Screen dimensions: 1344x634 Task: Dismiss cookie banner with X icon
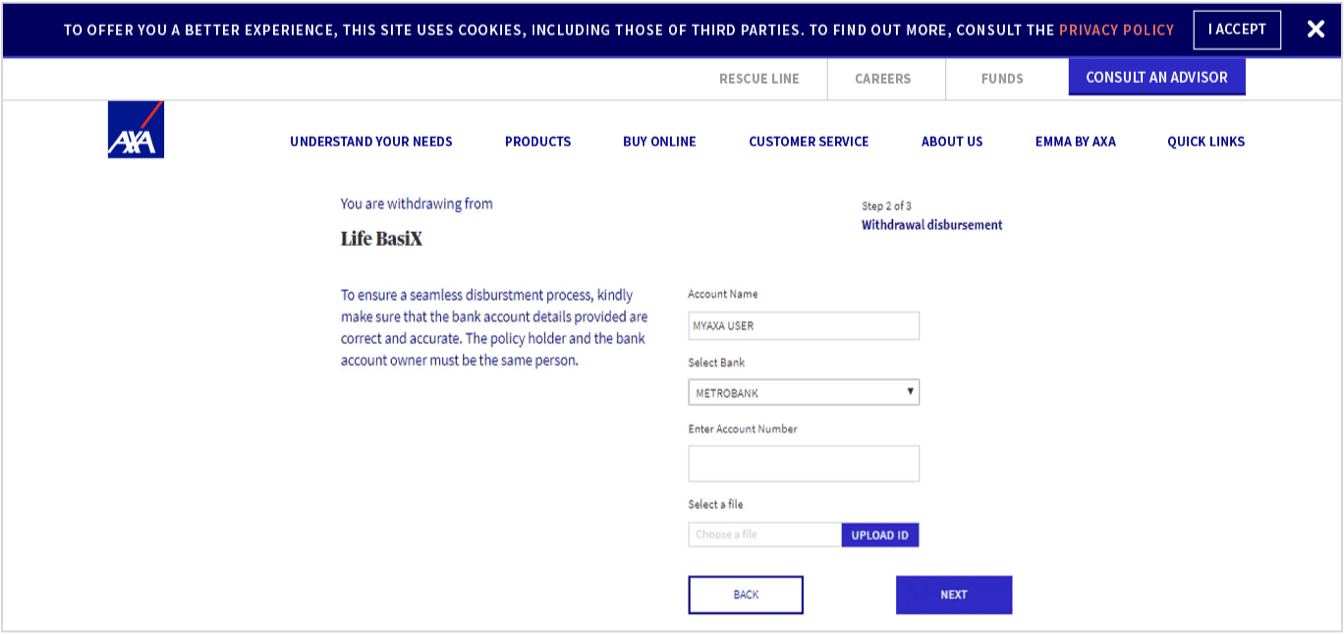[1315, 29]
